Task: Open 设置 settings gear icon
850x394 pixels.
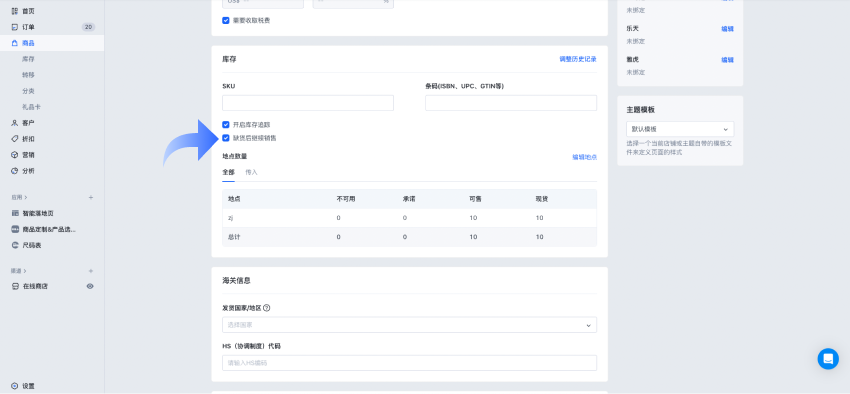Action: 15,386
